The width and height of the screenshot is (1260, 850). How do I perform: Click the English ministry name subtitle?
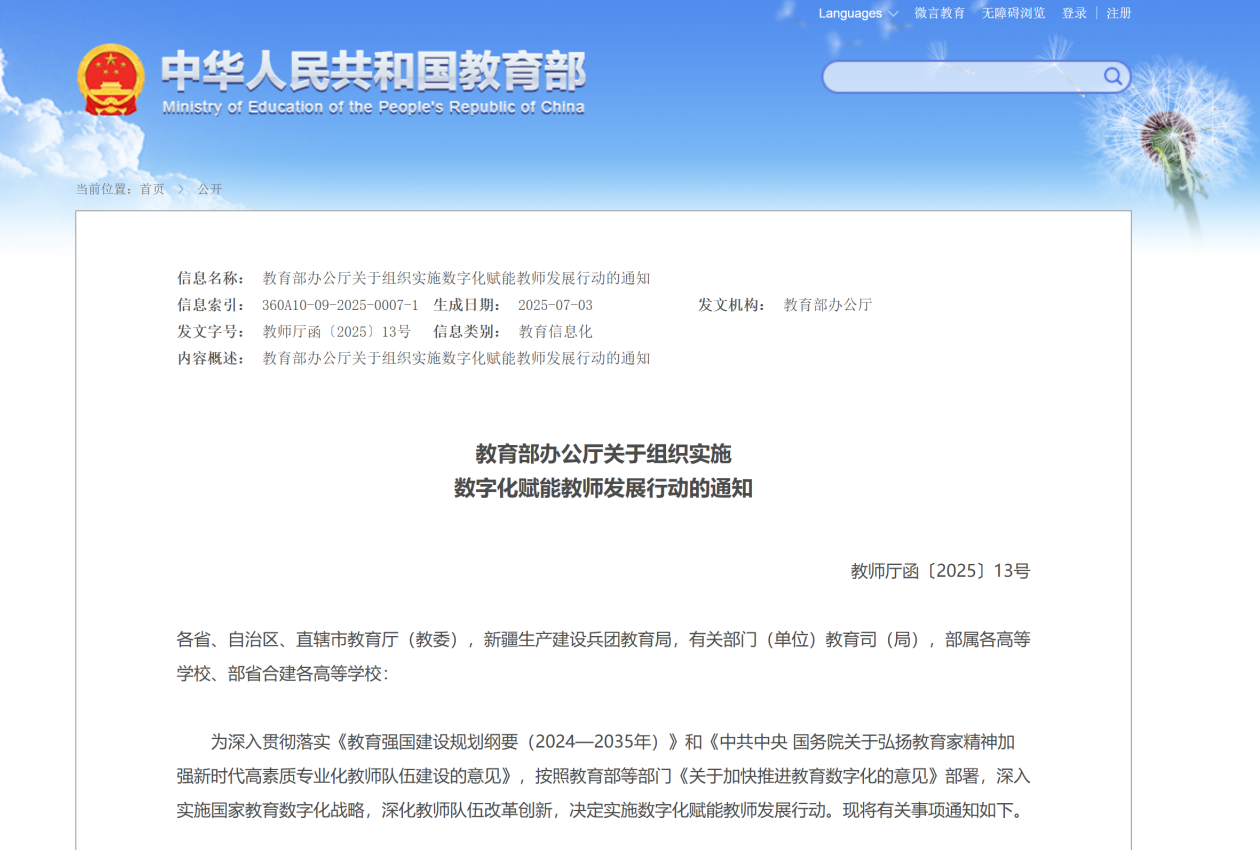[x=373, y=107]
